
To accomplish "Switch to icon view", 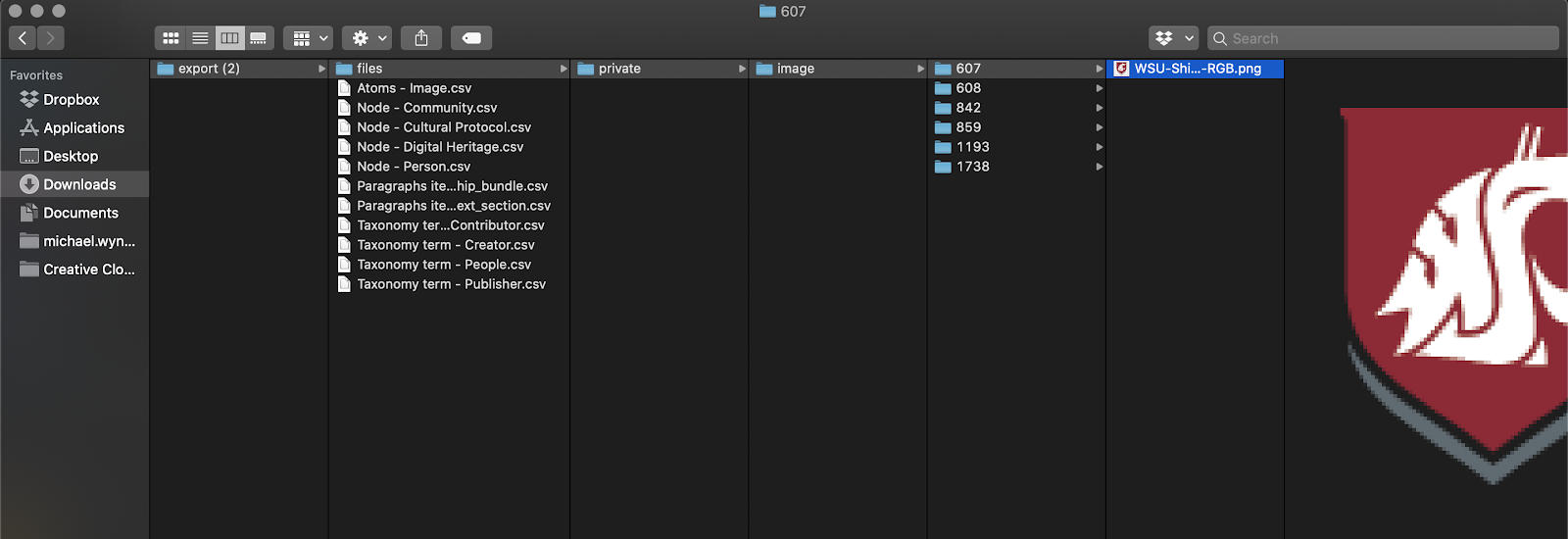I will 171,38.
